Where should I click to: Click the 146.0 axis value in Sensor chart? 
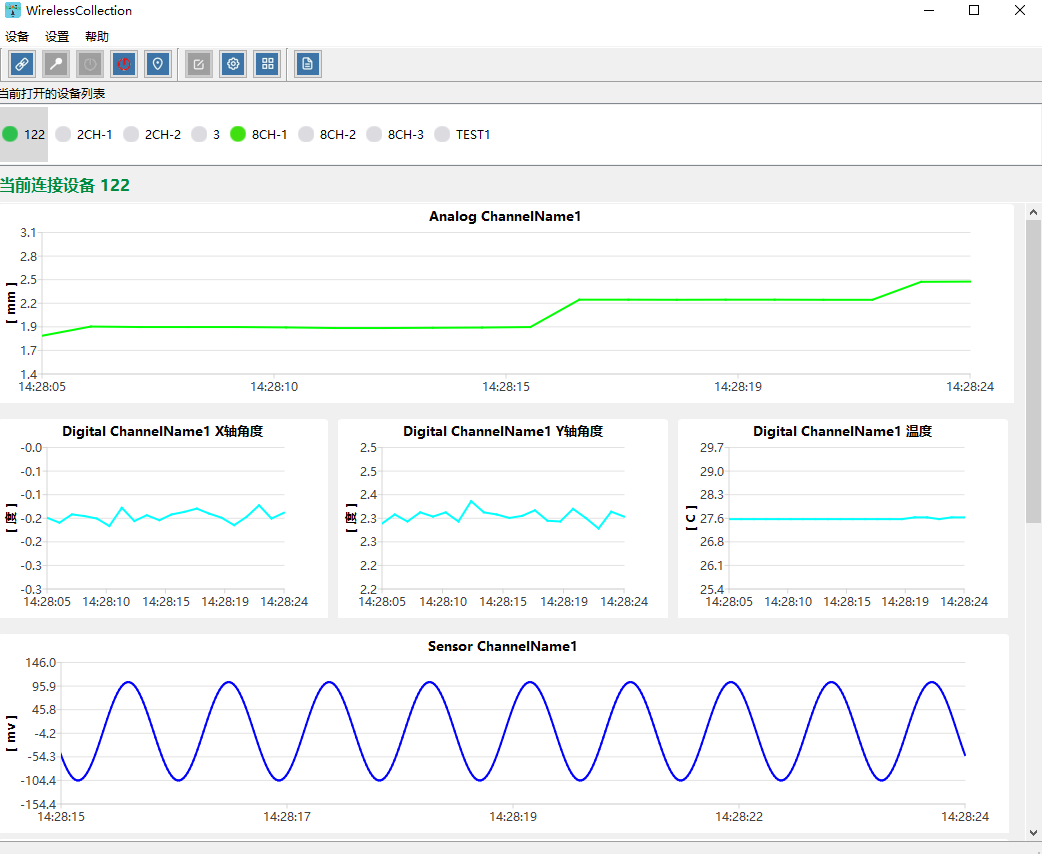41,663
